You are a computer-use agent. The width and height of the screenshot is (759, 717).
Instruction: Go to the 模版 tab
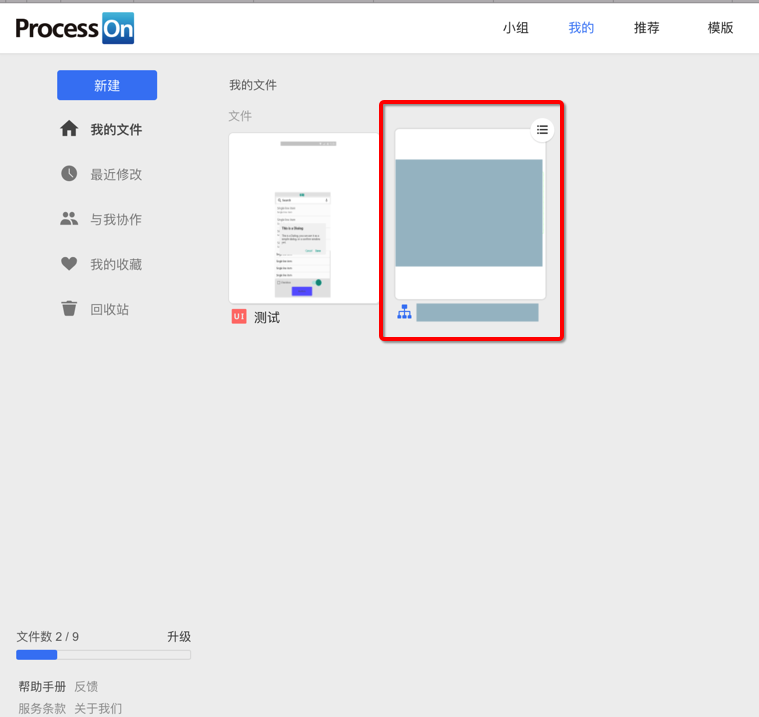[720, 28]
